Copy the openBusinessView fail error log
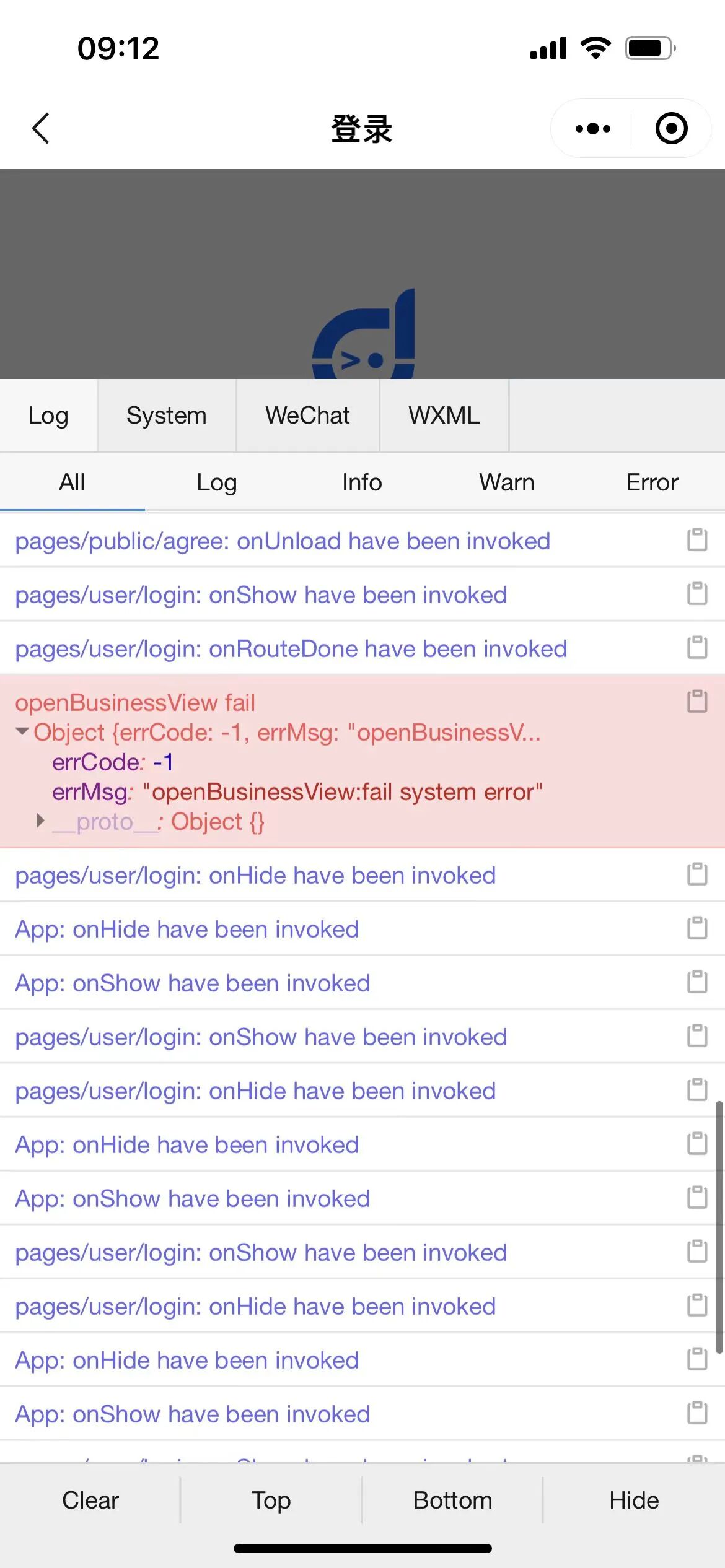725x1568 pixels. click(x=697, y=702)
